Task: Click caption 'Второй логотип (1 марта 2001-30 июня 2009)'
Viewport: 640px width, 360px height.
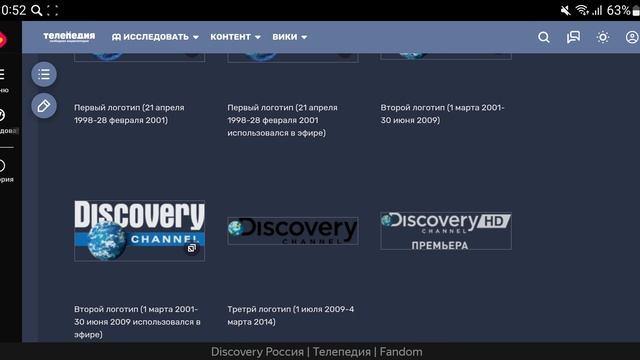Action: (x=442, y=114)
